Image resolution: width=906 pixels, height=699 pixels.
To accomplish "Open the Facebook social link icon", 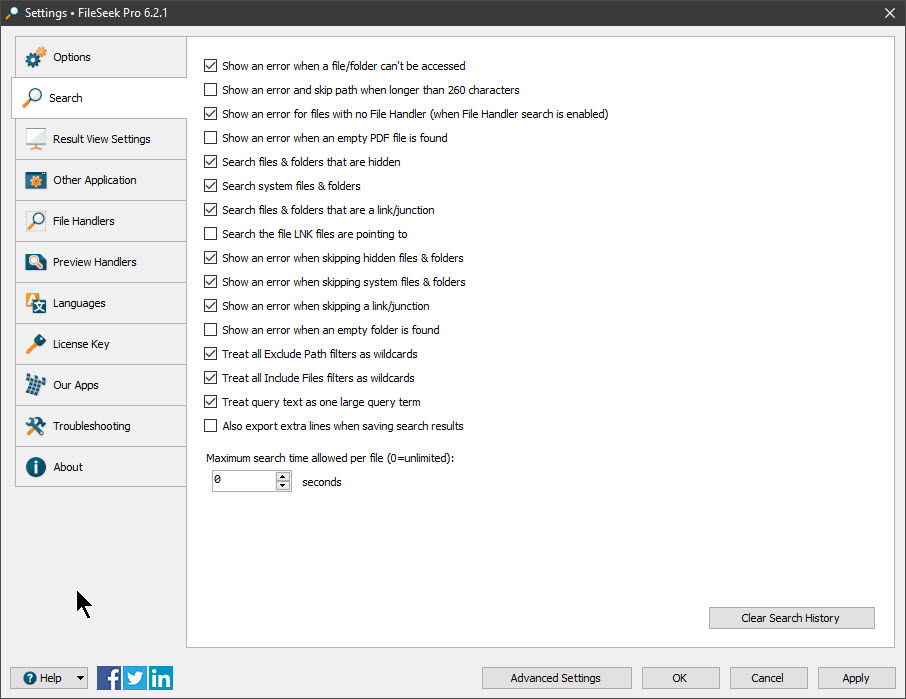I will [x=109, y=678].
